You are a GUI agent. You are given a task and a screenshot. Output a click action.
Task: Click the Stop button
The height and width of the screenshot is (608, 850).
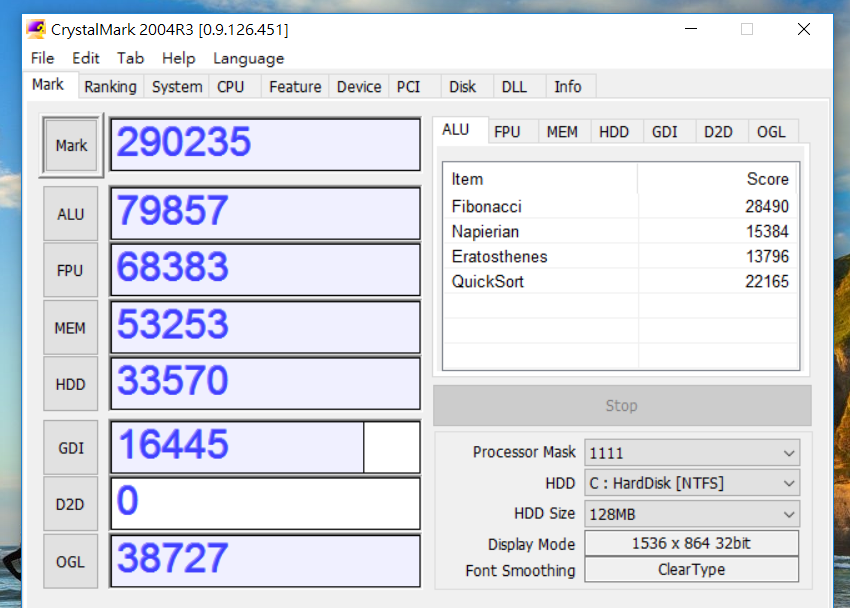[622, 405]
